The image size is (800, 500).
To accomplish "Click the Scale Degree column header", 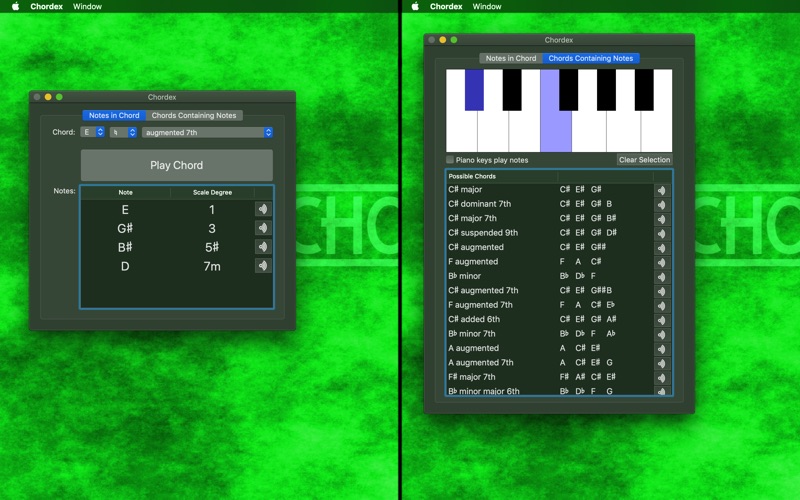I will [x=212, y=192].
